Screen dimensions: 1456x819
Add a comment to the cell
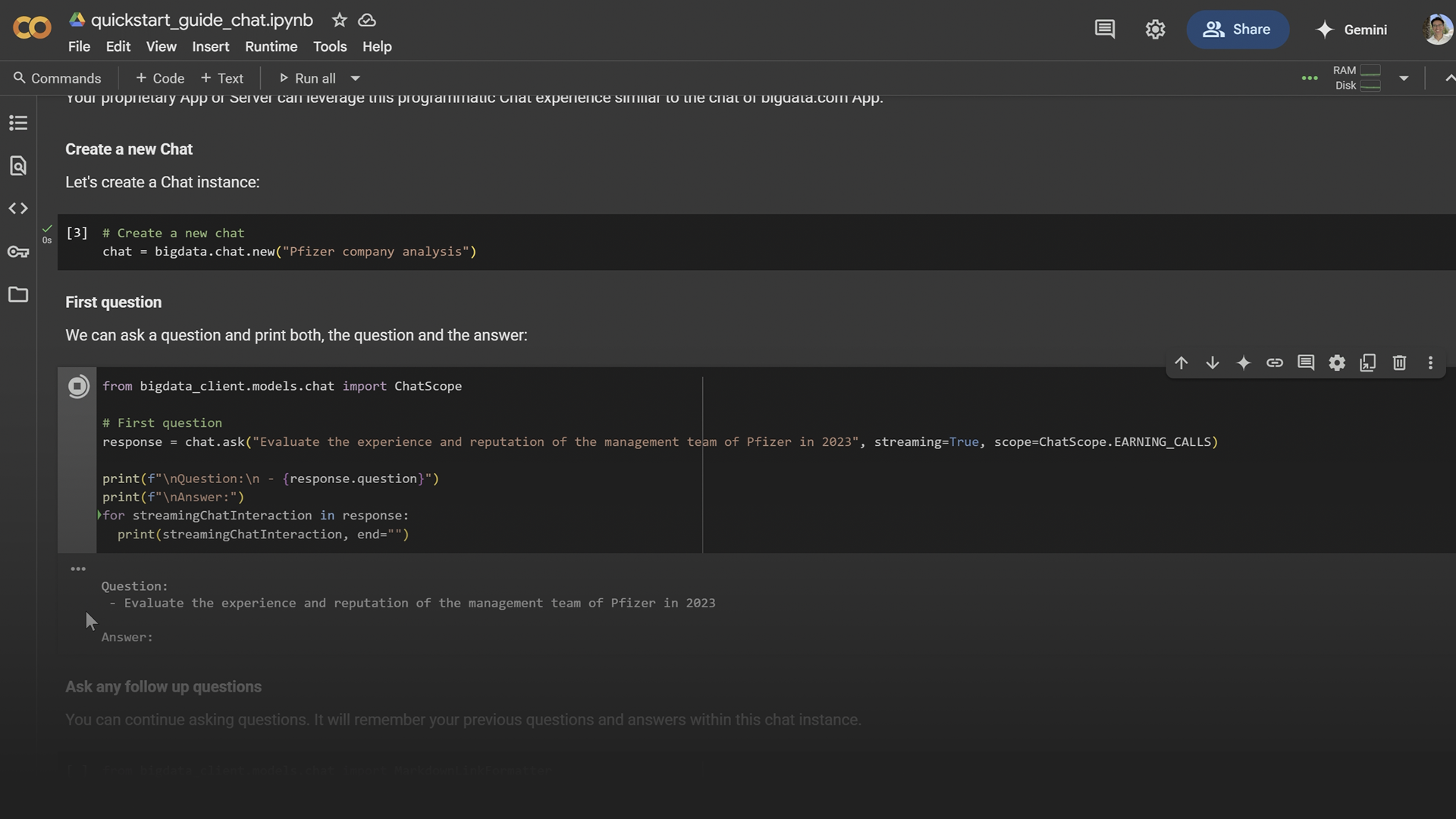1306,362
